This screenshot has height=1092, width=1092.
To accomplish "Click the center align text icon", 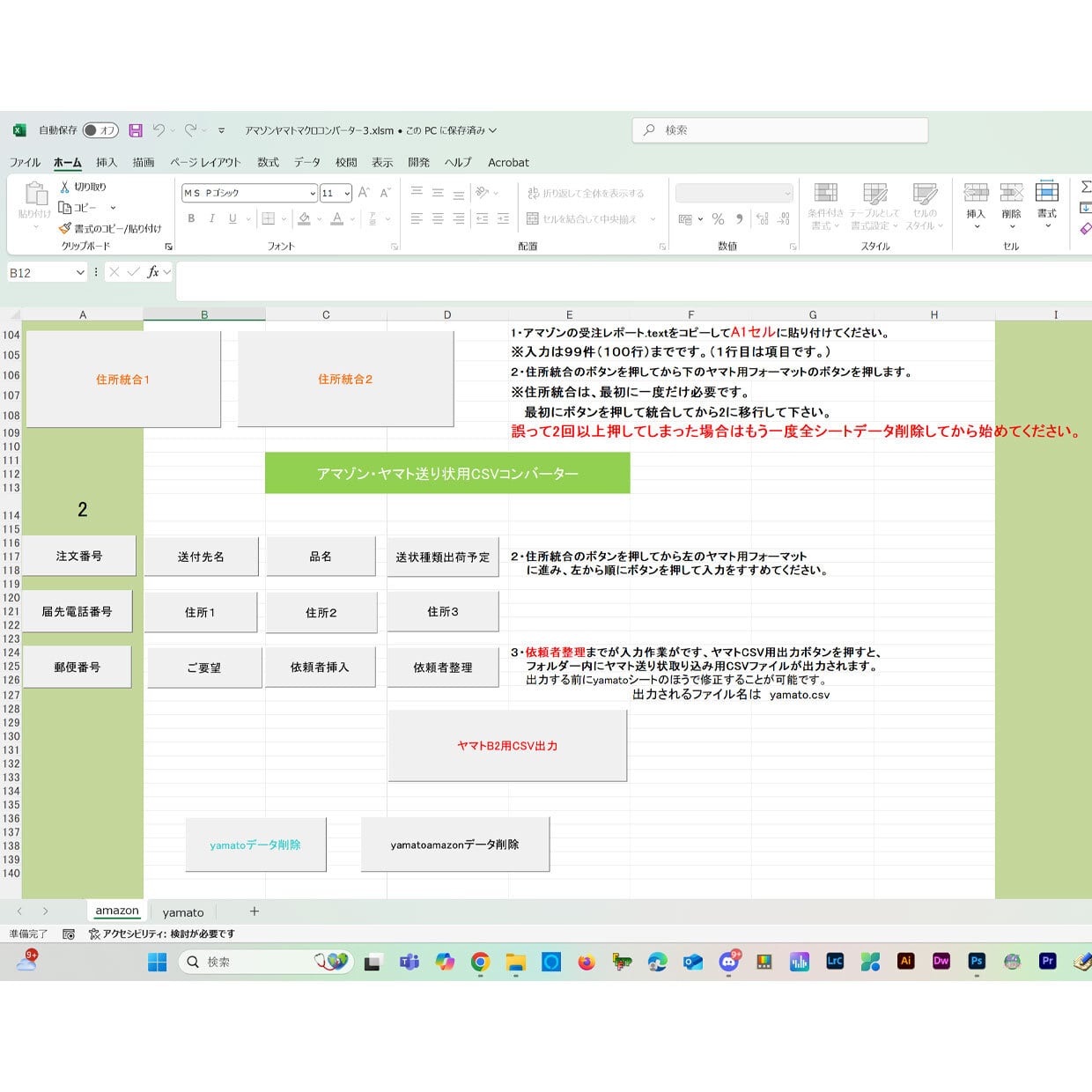I will [x=438, y=218].
